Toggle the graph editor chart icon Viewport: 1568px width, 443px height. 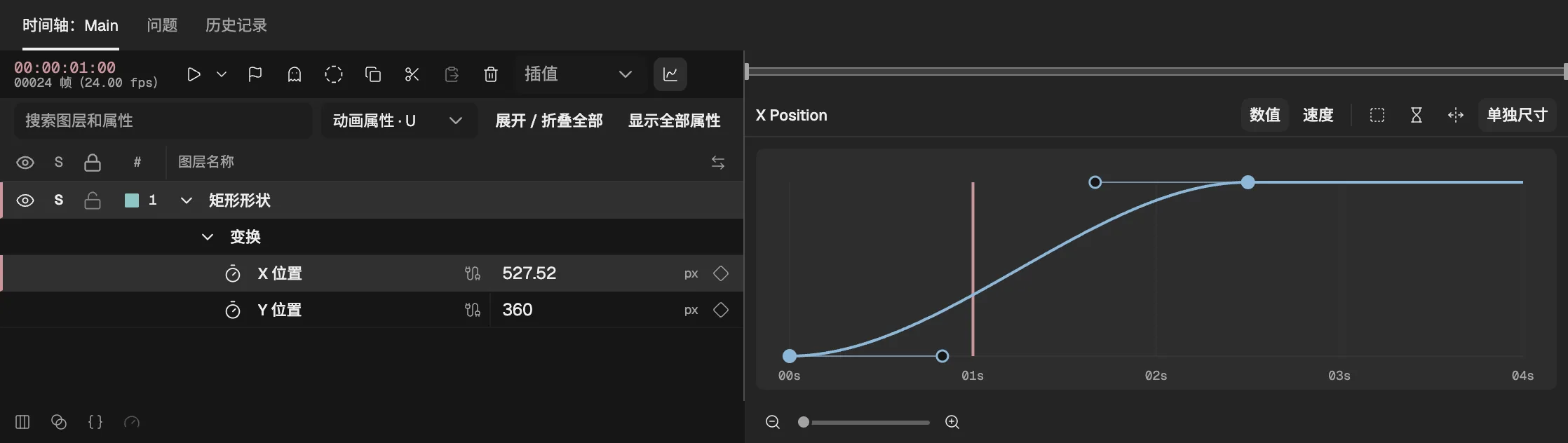pyautogui.click(x=670, y=74)
